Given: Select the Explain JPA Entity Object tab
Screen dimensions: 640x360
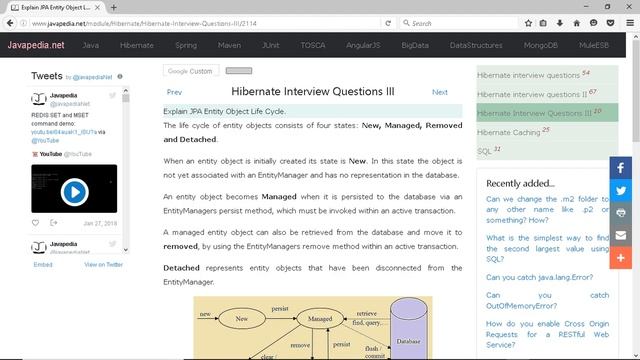Looking at the screenshot, I should [x=55, y=7].
